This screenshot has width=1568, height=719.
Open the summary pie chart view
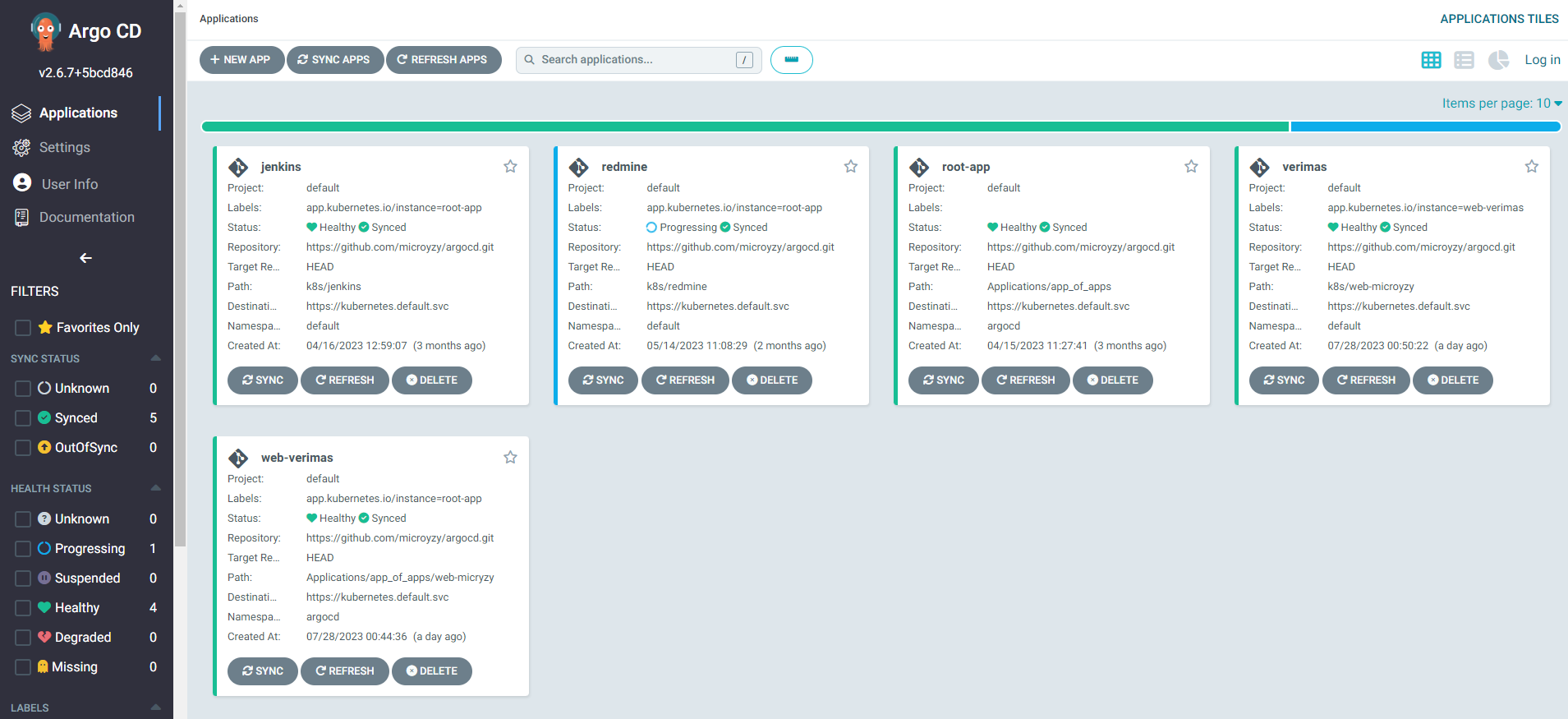[x=1498, y=60]
